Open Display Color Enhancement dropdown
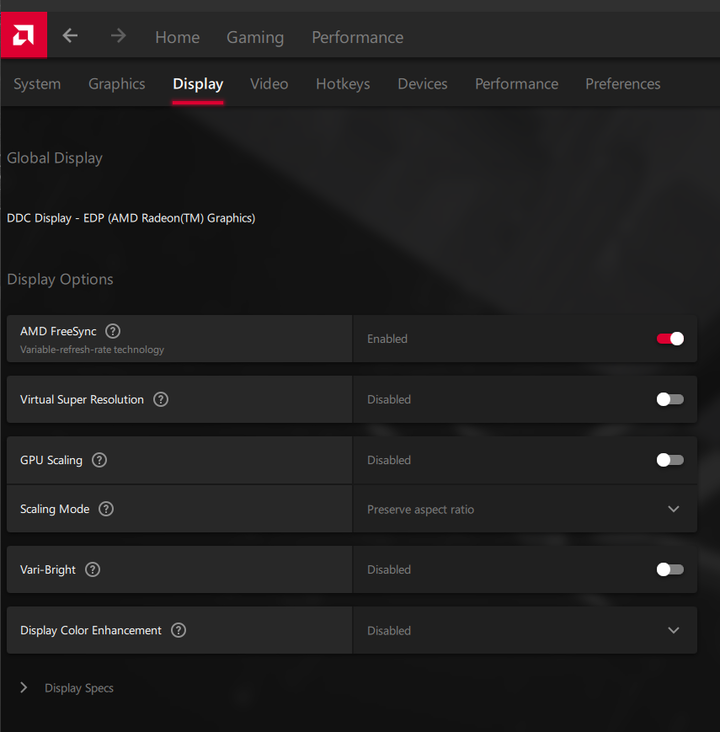 (525, 630)
